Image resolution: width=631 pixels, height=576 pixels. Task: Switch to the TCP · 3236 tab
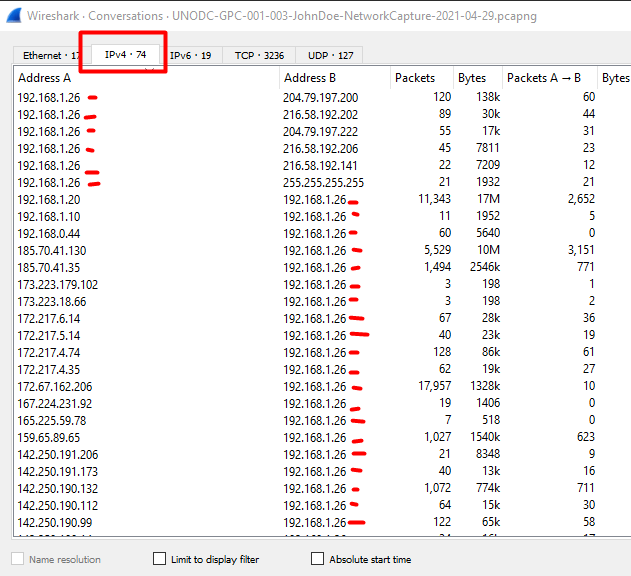[259, 56]
